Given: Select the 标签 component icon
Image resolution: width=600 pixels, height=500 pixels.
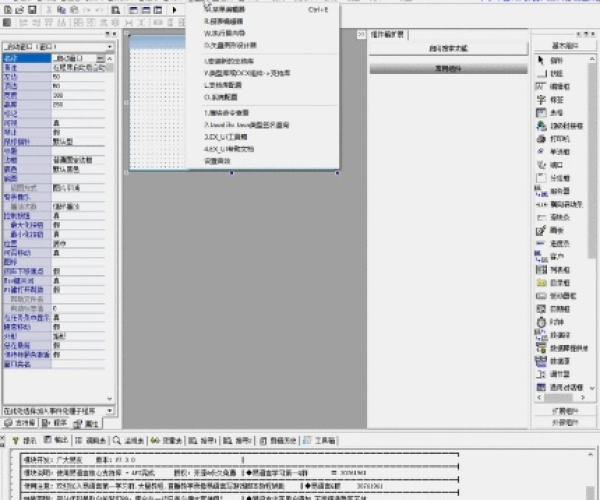Looking at the screenshot, I should (x=541, y=100).
